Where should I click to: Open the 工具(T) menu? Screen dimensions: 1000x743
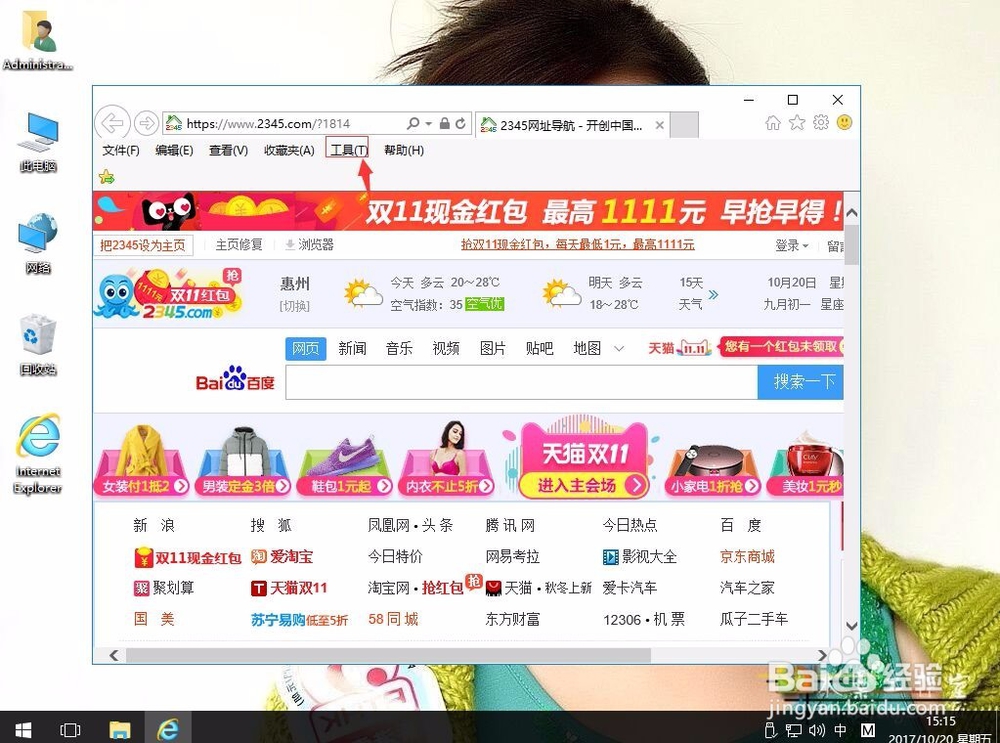(x=348, y=151)
